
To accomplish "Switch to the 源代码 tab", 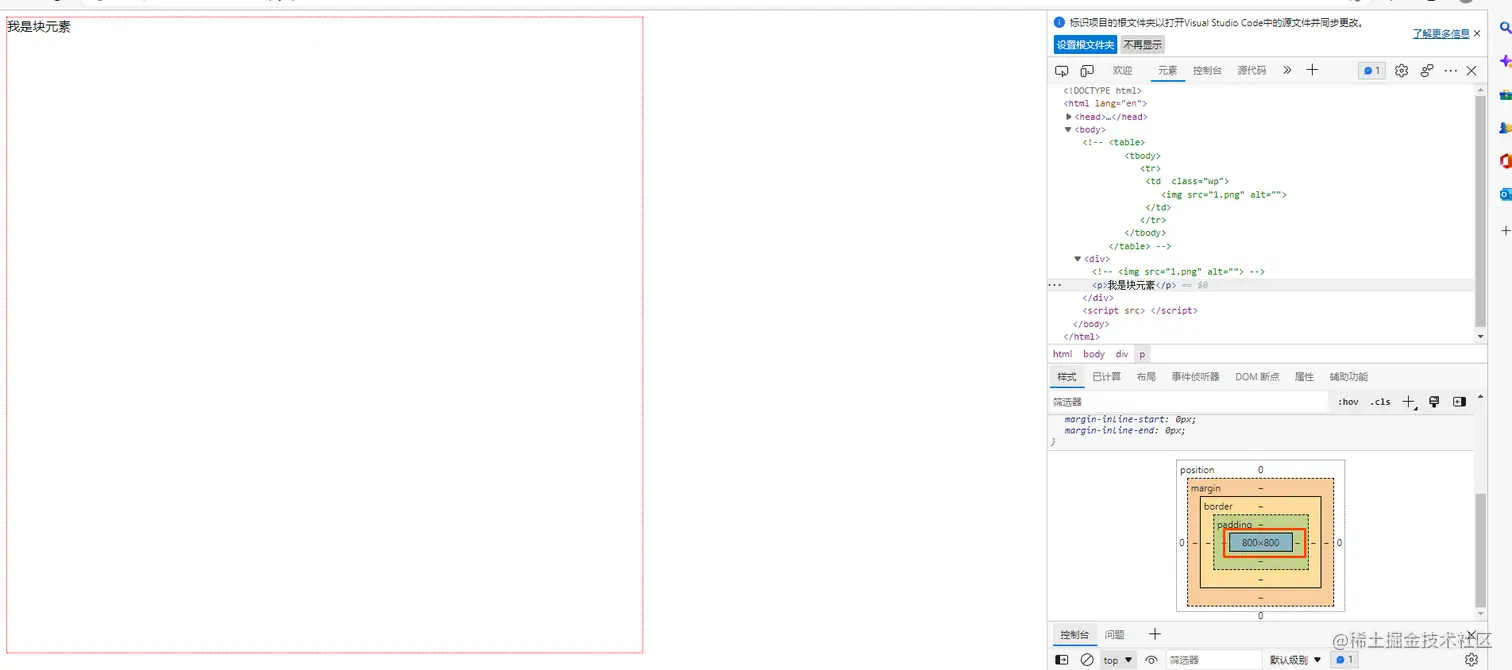I will pos(1252,71).
